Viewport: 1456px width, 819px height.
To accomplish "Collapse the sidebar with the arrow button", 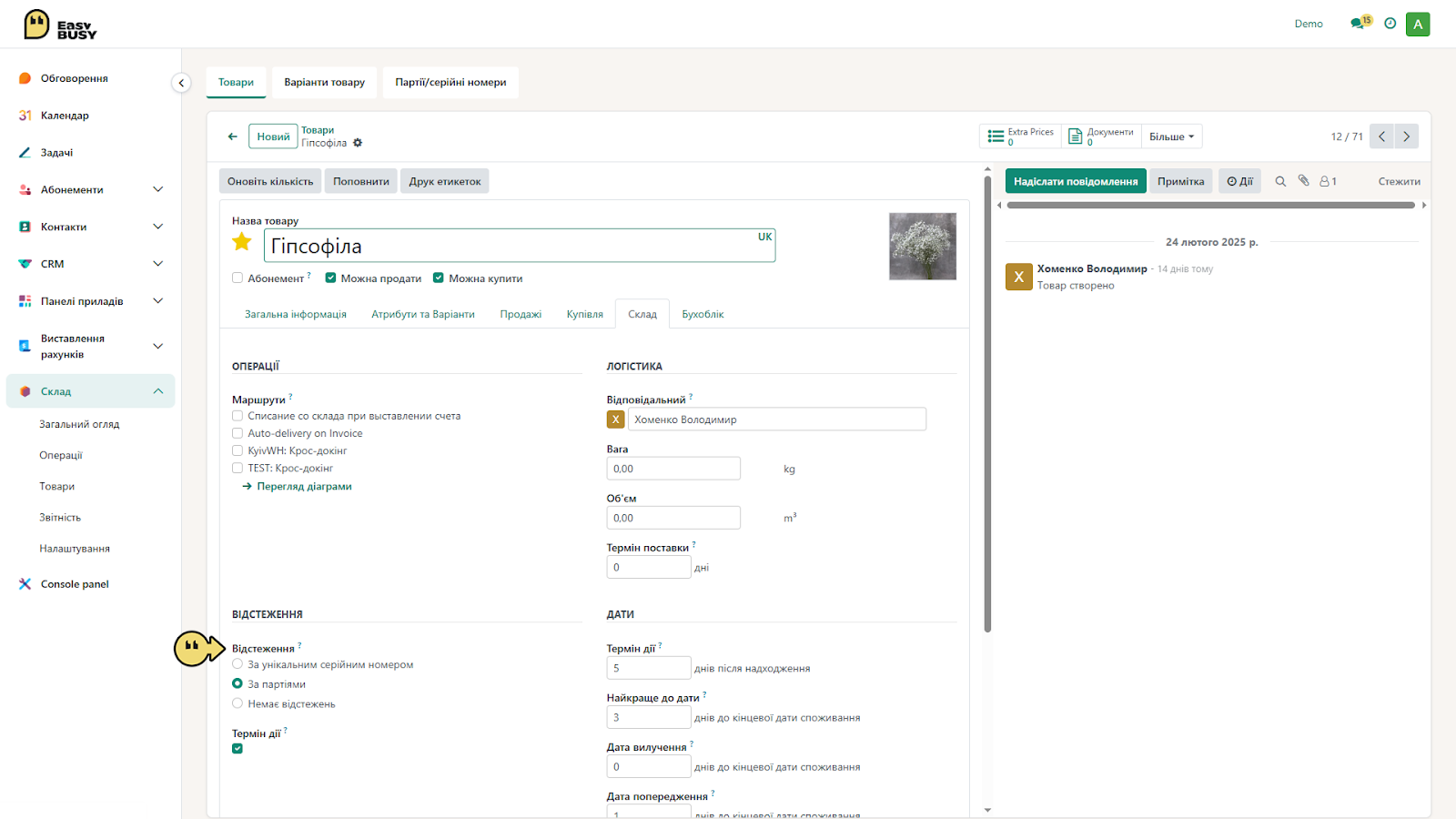I will point(181,83).
